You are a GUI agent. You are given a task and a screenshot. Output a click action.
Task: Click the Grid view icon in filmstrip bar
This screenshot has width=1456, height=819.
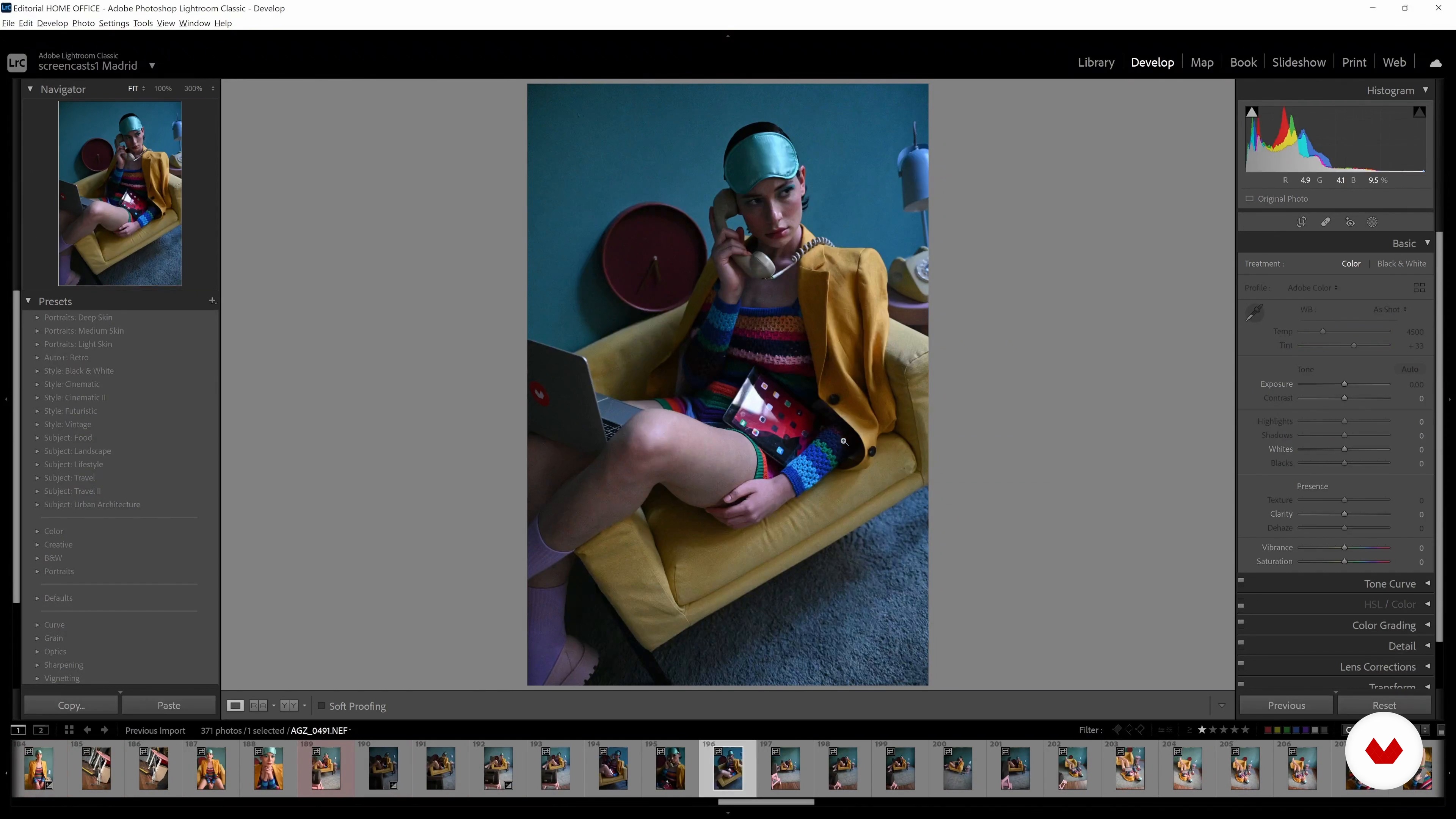69,730
